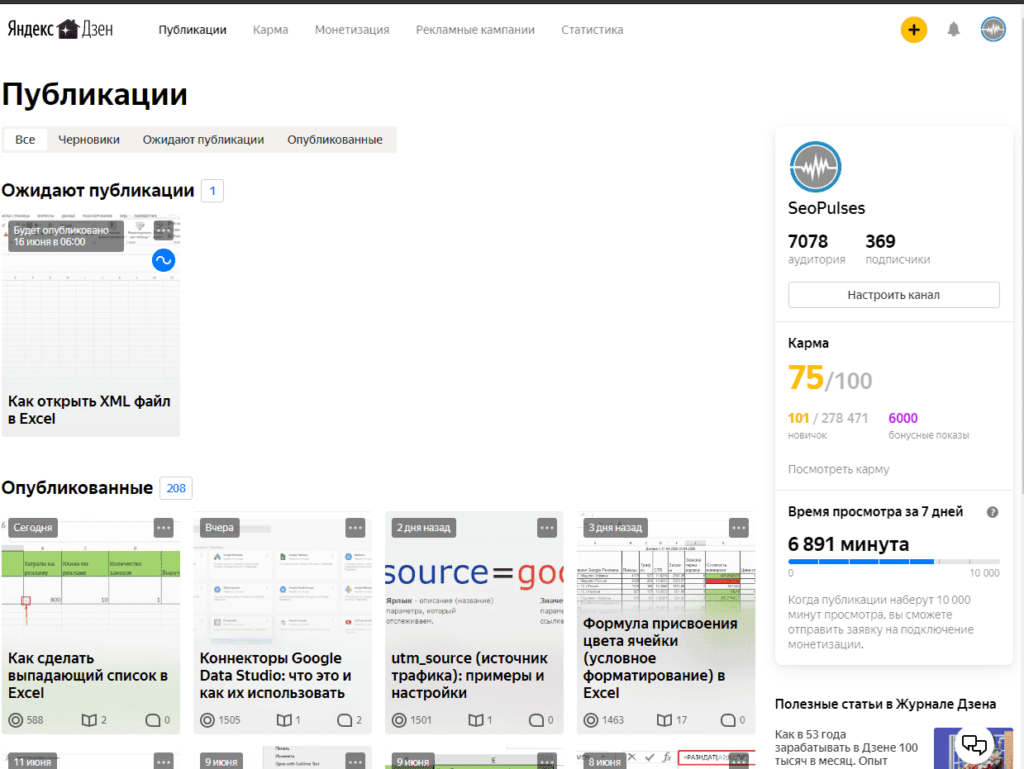Image resolution: width=1024 pixels, height=769 pixels.
Task: Click the Посмотреть карму link
Action: 839,469
